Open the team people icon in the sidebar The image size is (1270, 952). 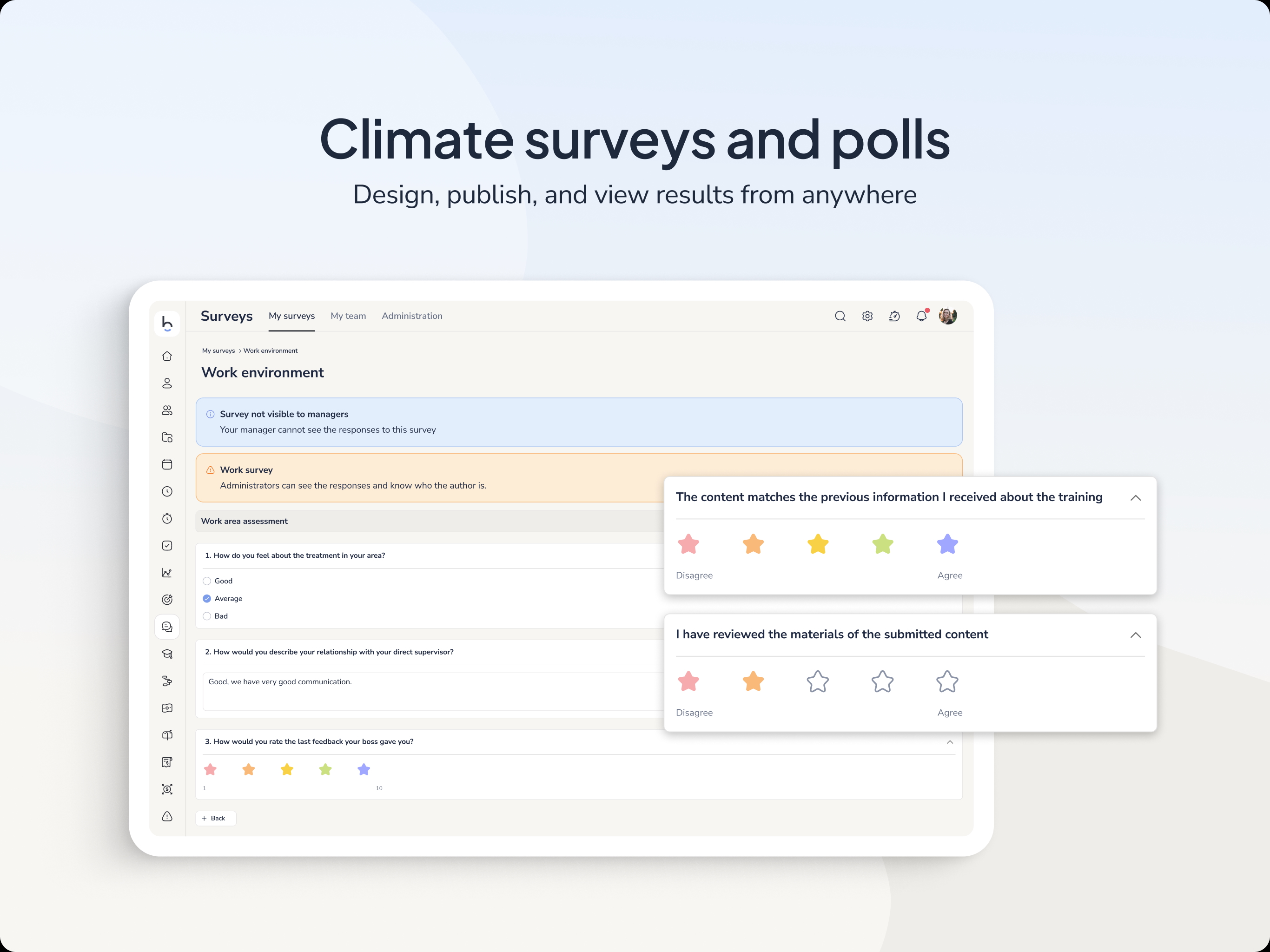coord(167,410)
